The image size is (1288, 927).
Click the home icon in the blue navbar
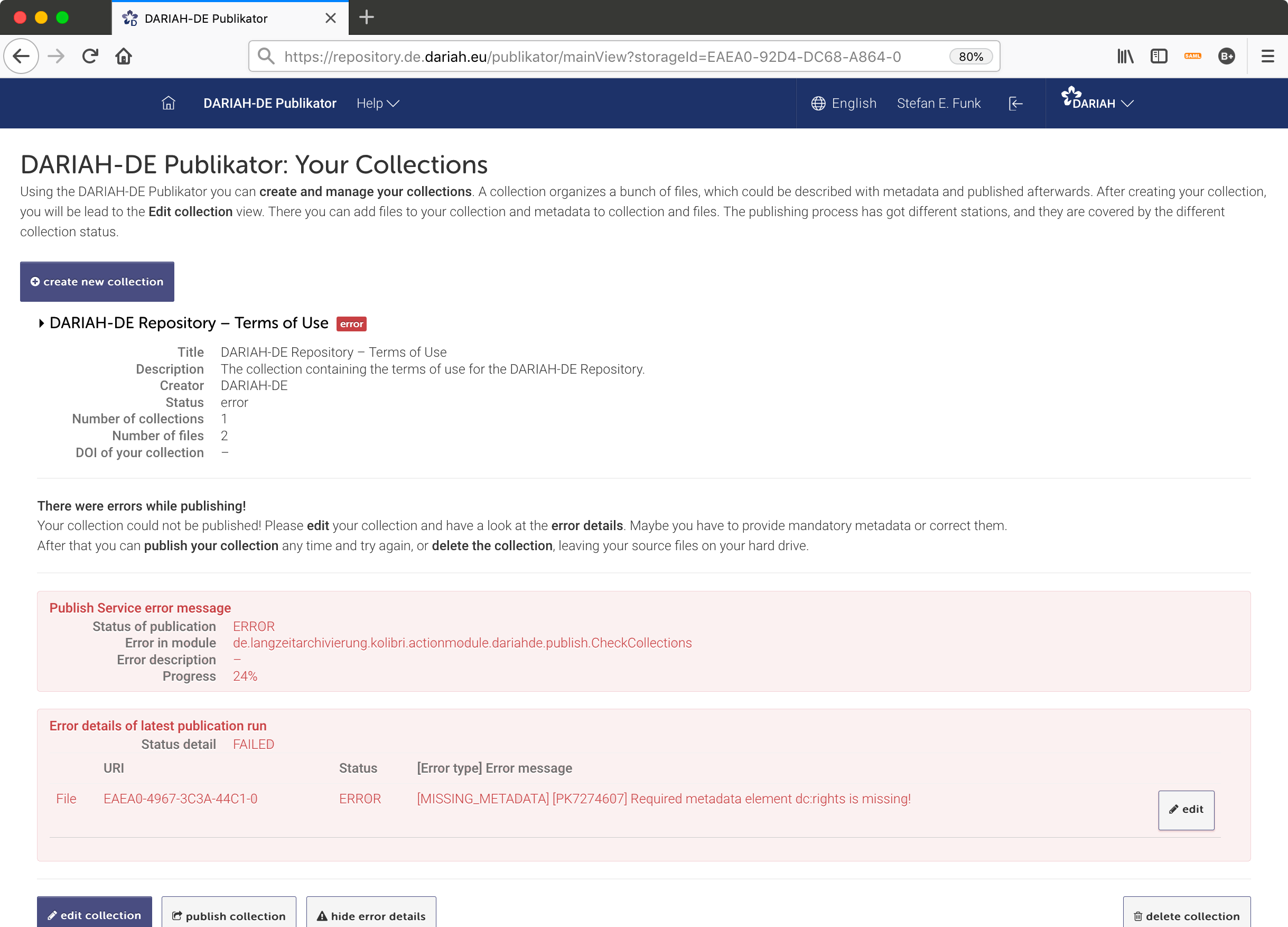point(168,103)
